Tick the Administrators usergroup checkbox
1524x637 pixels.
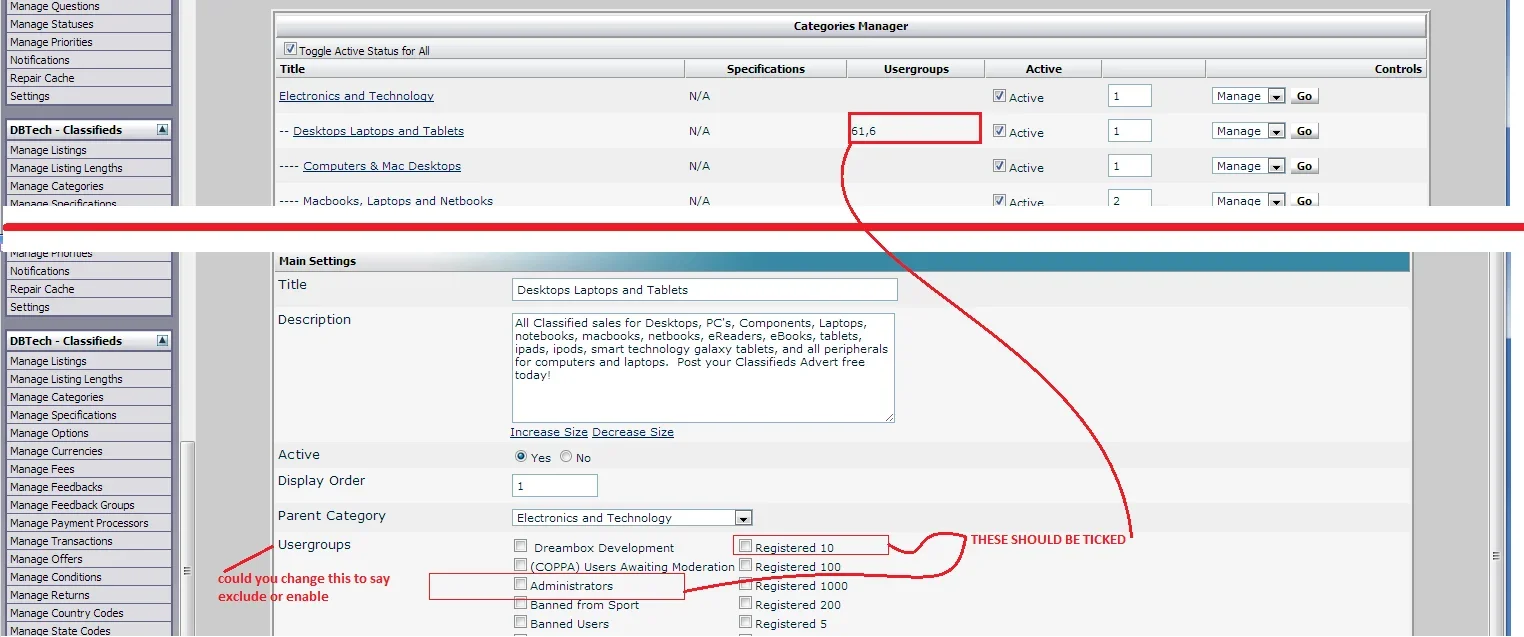pos(520,584)
